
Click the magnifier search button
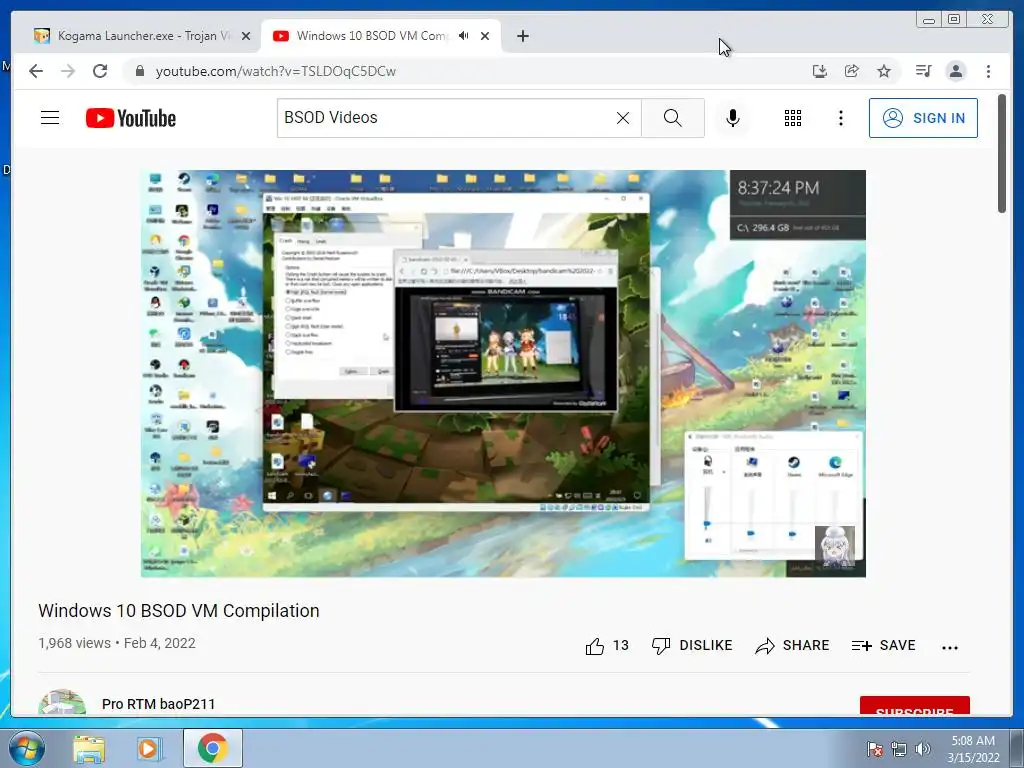tap(673, 118)
